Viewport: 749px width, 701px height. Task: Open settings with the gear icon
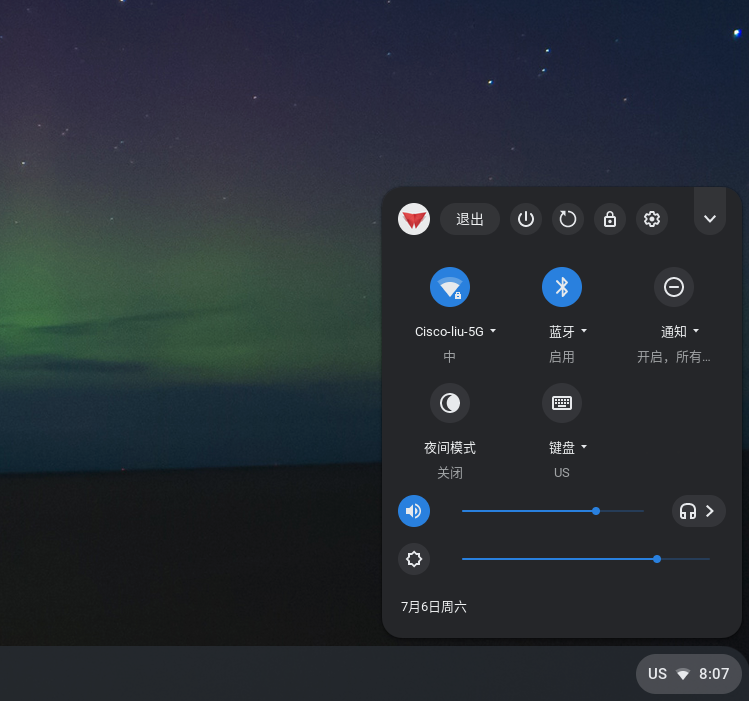pos(652,219)
